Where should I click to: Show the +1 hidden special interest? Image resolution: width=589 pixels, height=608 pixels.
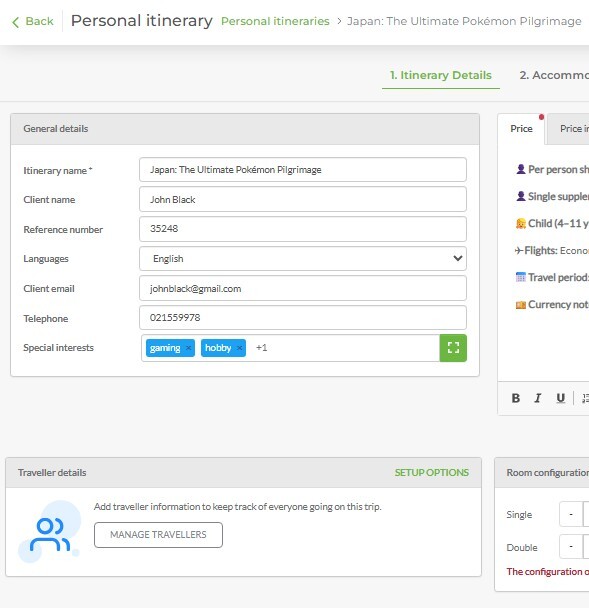click(x=261, y=348)
